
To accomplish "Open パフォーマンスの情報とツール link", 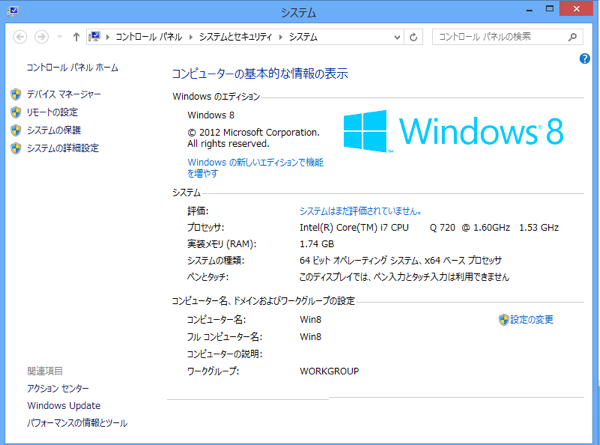I will point(77,423).
